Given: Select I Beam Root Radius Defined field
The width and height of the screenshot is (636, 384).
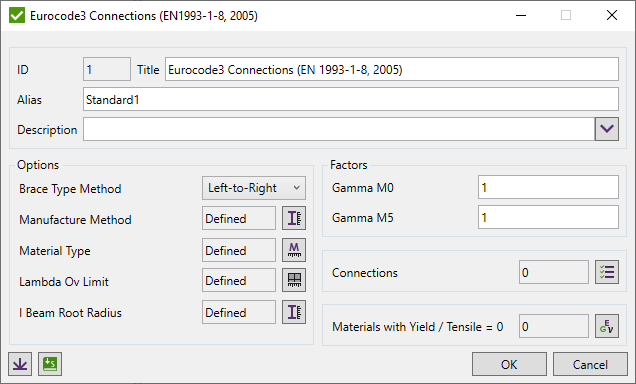Looking at the screenshot, I should click(x=239, y=312).
